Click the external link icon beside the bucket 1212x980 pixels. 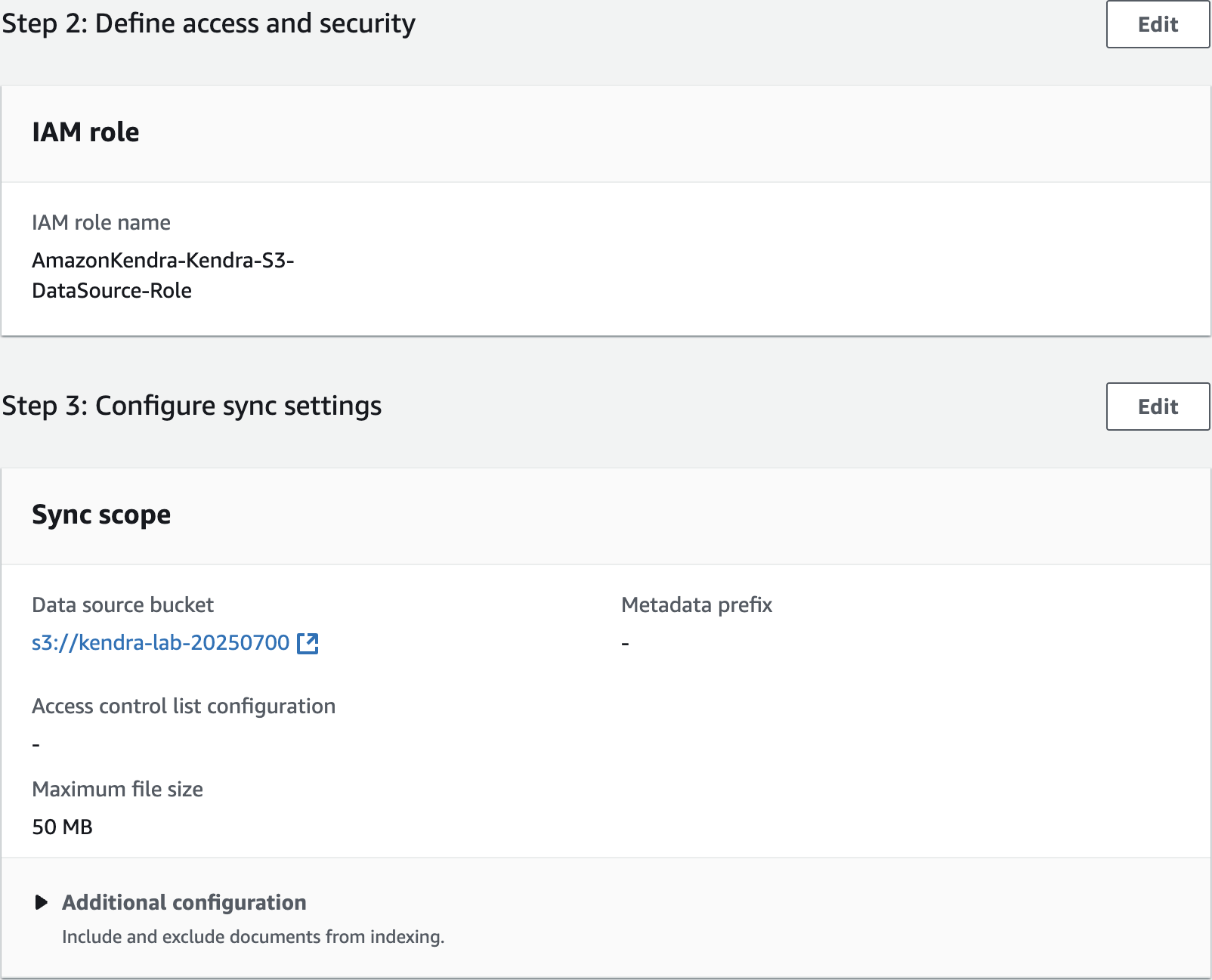click(308, 644)
